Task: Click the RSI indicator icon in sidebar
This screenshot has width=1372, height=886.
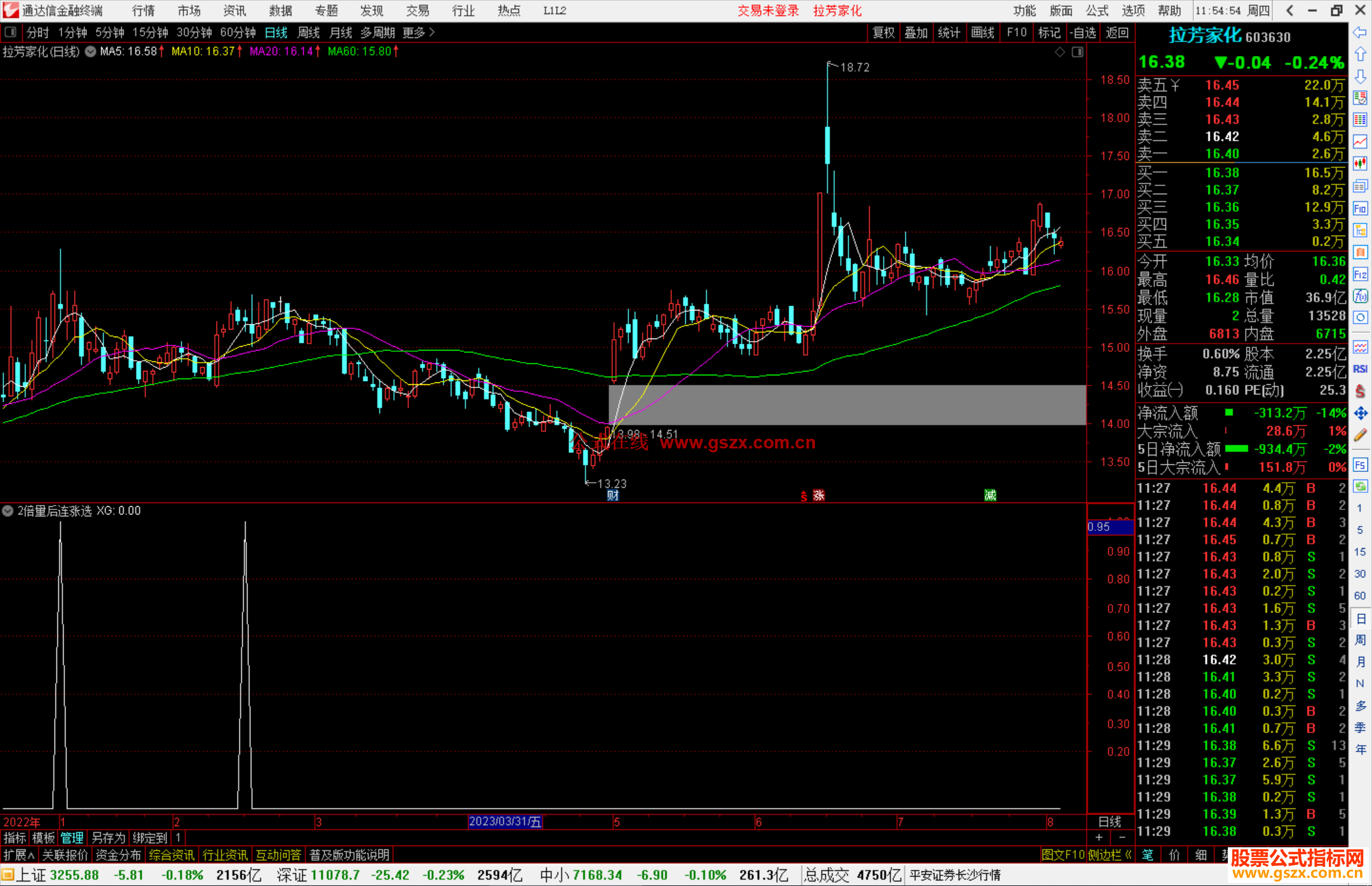Action: (1360, 369)
